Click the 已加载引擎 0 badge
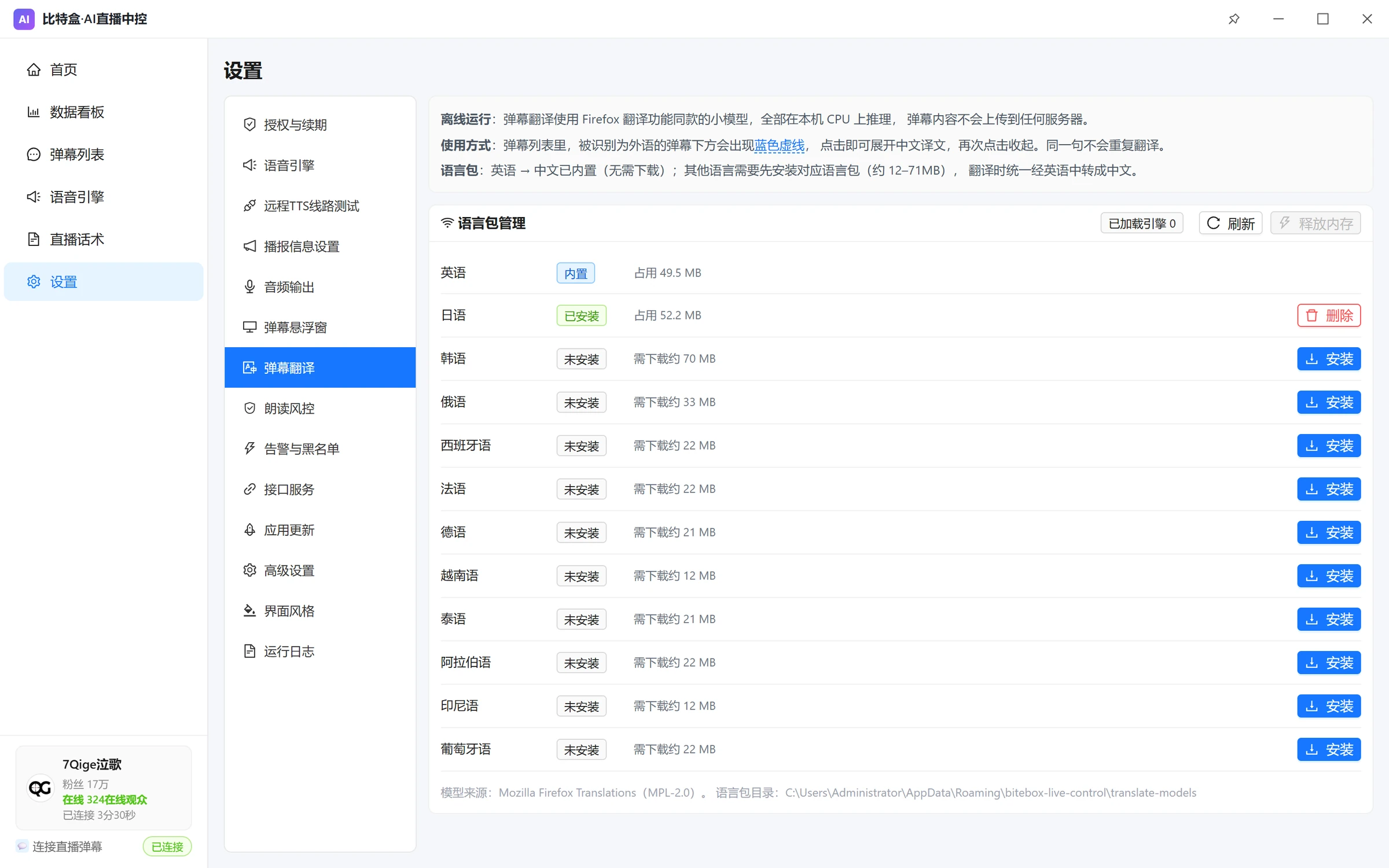Viewport: 1389px width, 868px height. click(x=1141, y=223)
